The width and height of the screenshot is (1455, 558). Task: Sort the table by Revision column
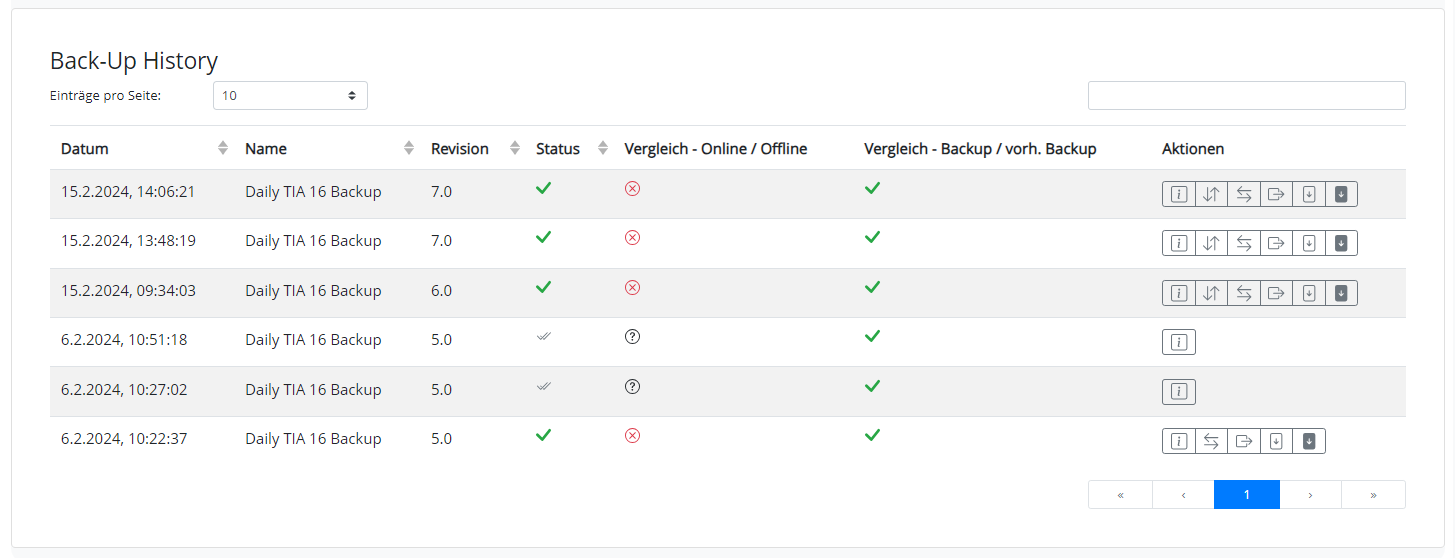(514, 148)
